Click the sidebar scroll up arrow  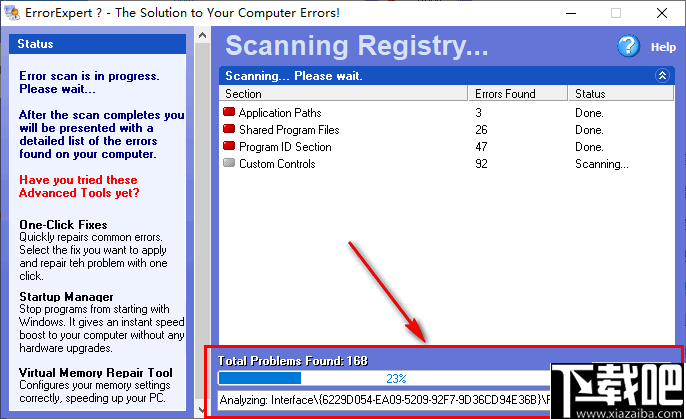(202, 35)
